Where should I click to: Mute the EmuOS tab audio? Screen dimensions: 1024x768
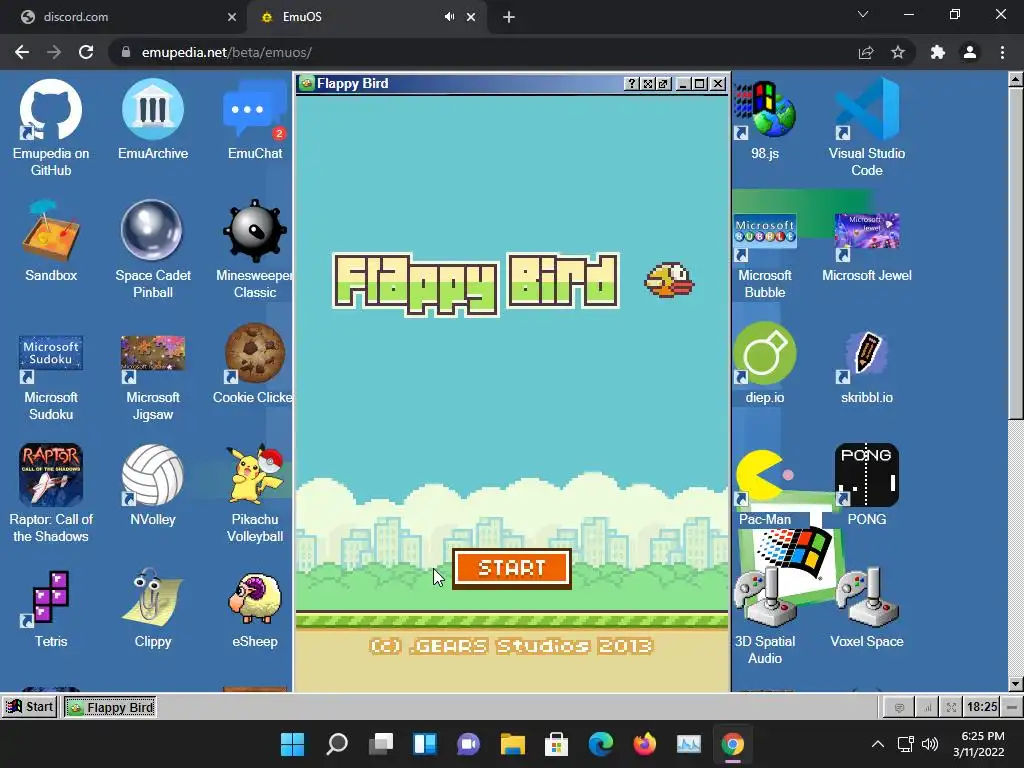pyautogui.click(x=449, y=17)
